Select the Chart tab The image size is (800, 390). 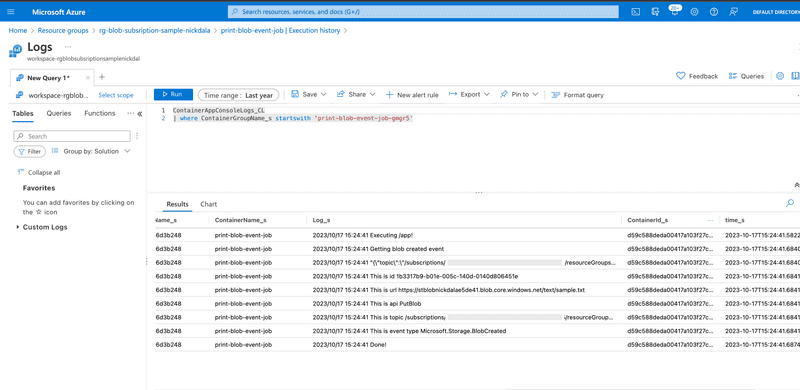click(209, 204)
